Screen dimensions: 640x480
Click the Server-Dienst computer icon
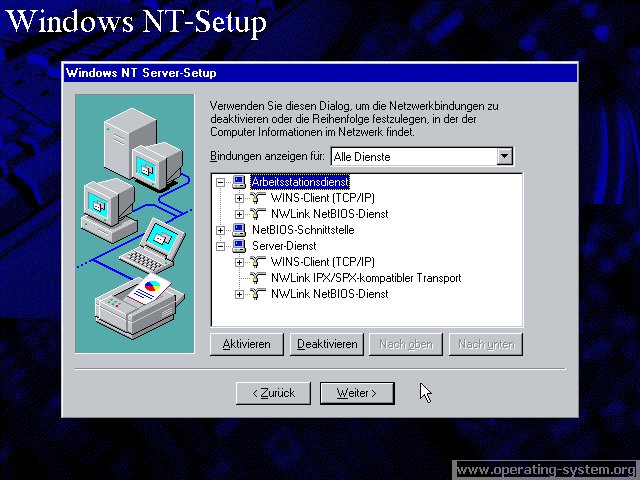tap(239, 246)
